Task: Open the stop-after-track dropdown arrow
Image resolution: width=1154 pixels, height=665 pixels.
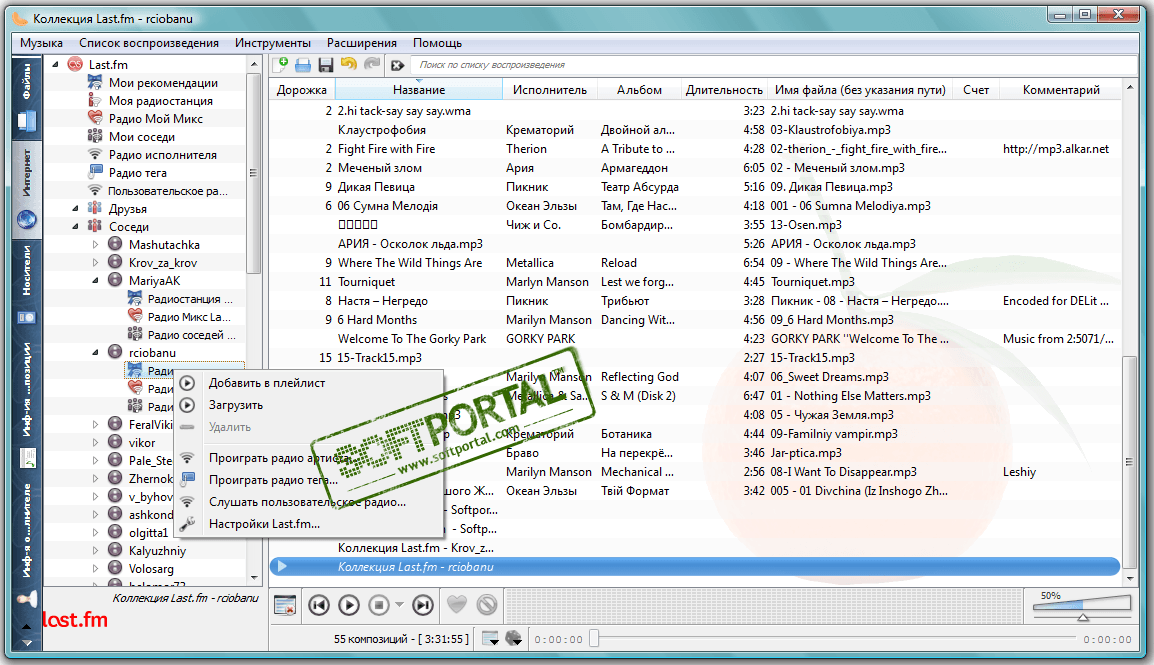Action: (399, 605)
